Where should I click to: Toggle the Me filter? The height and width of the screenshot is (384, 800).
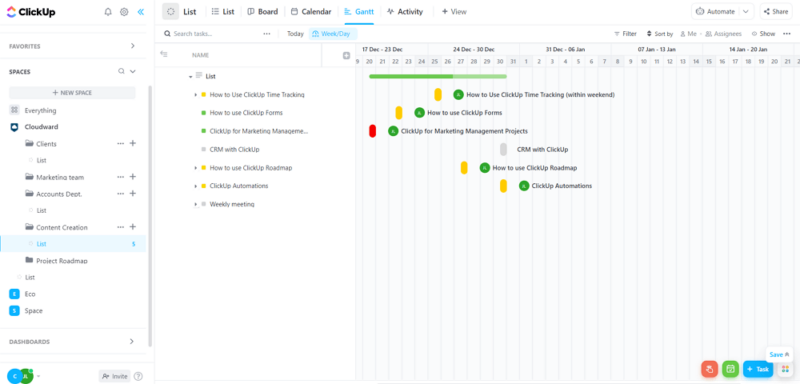click(688, 34)
